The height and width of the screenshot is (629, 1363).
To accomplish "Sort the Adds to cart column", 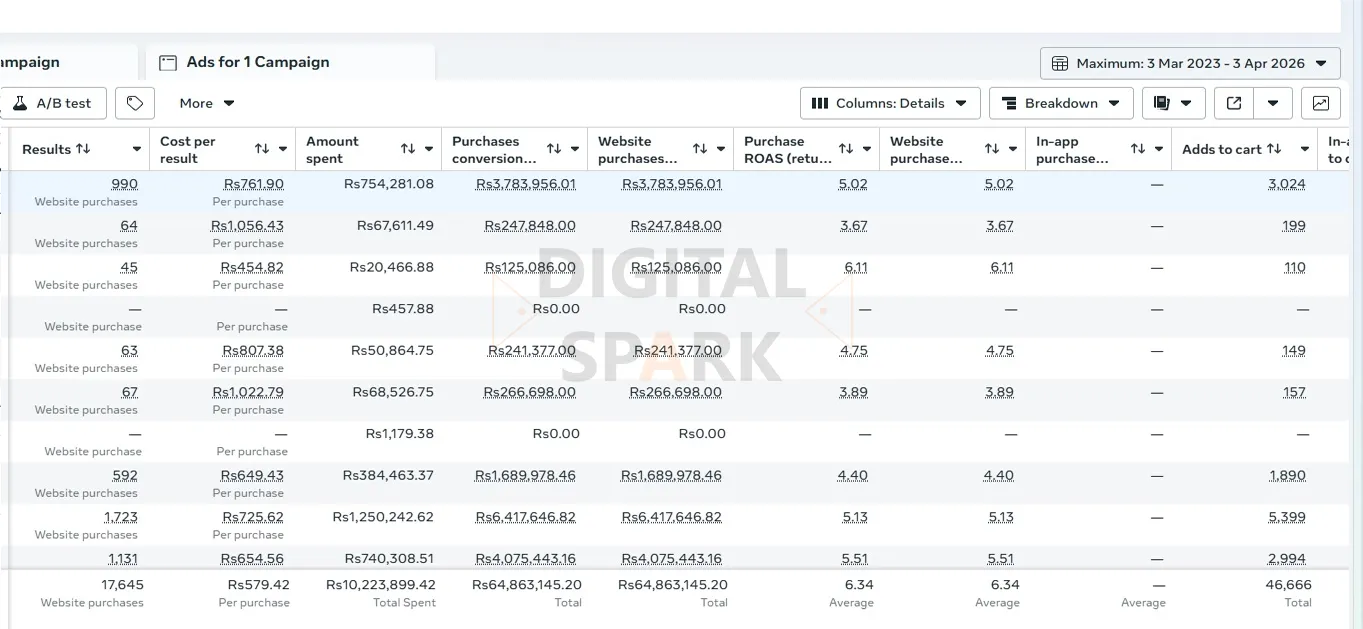I will [1274, 149].
